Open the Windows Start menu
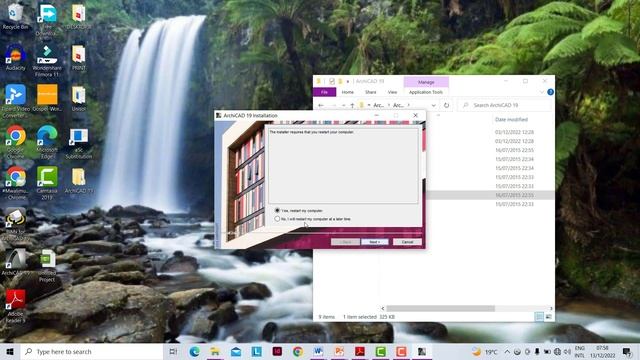The width and height of the screenshot is (640, 360). coord(10,351)
